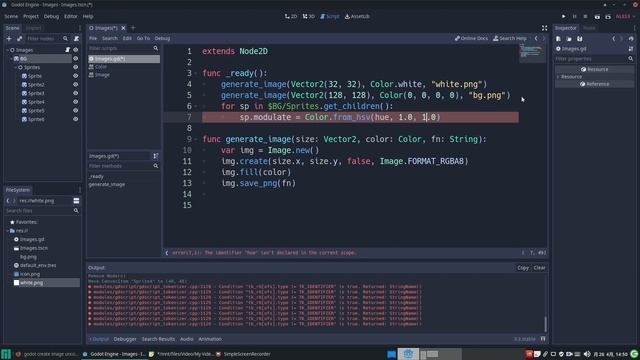Hide the Sprite5 node
Screen dimensions: 640x360
pos(76,111)
